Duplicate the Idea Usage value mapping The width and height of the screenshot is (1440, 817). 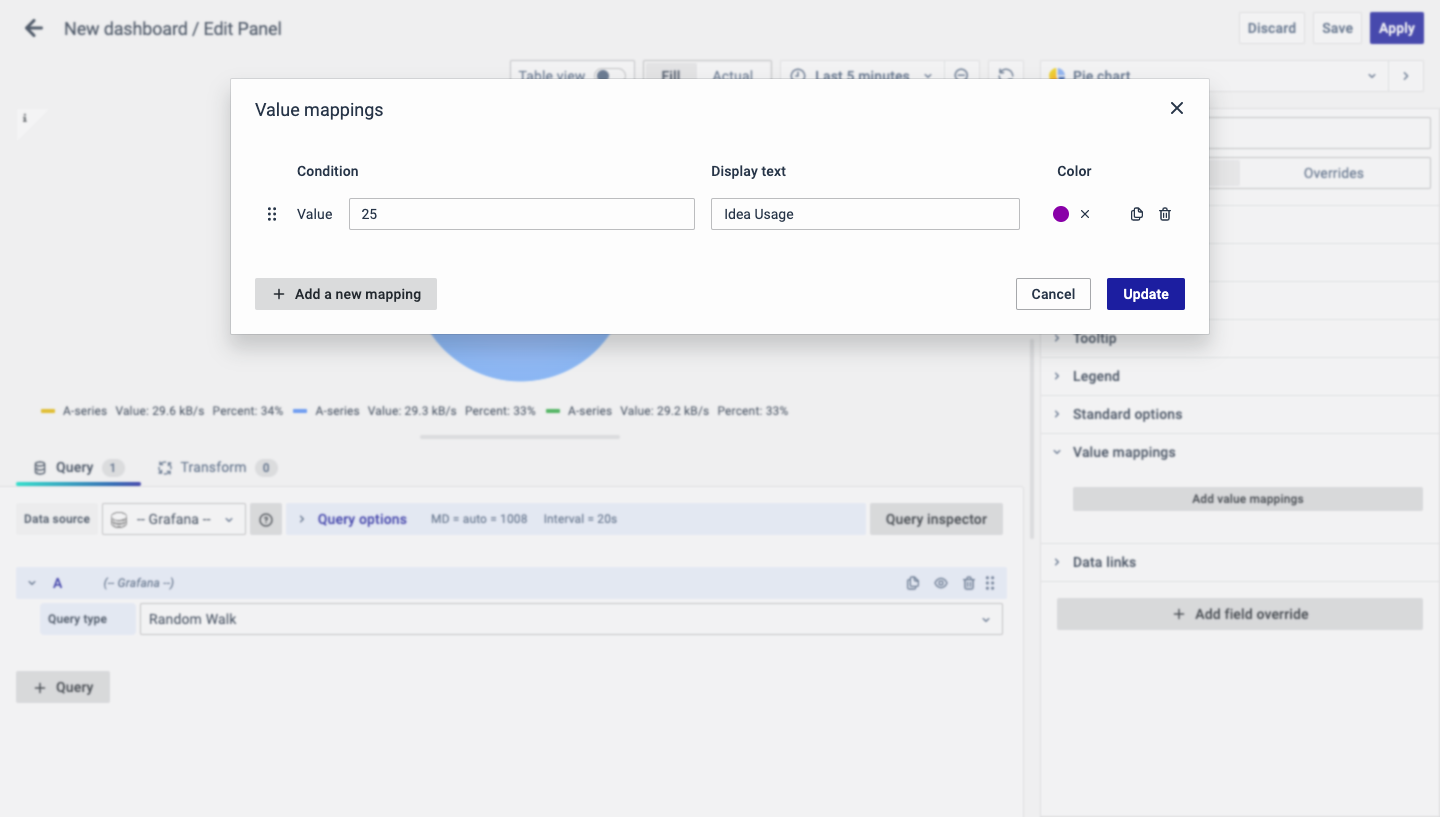[1136, 214]
